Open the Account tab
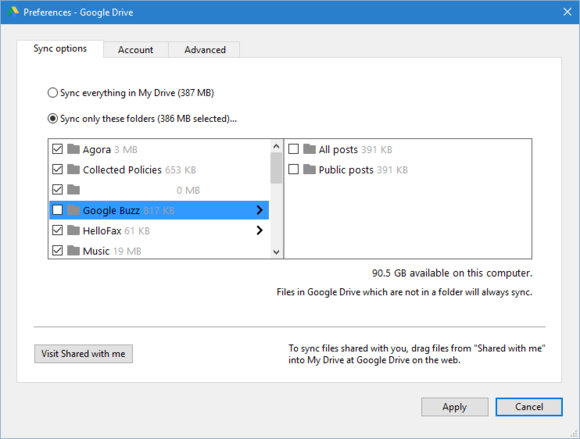This screenshot has width=580, height=439. 136,50
